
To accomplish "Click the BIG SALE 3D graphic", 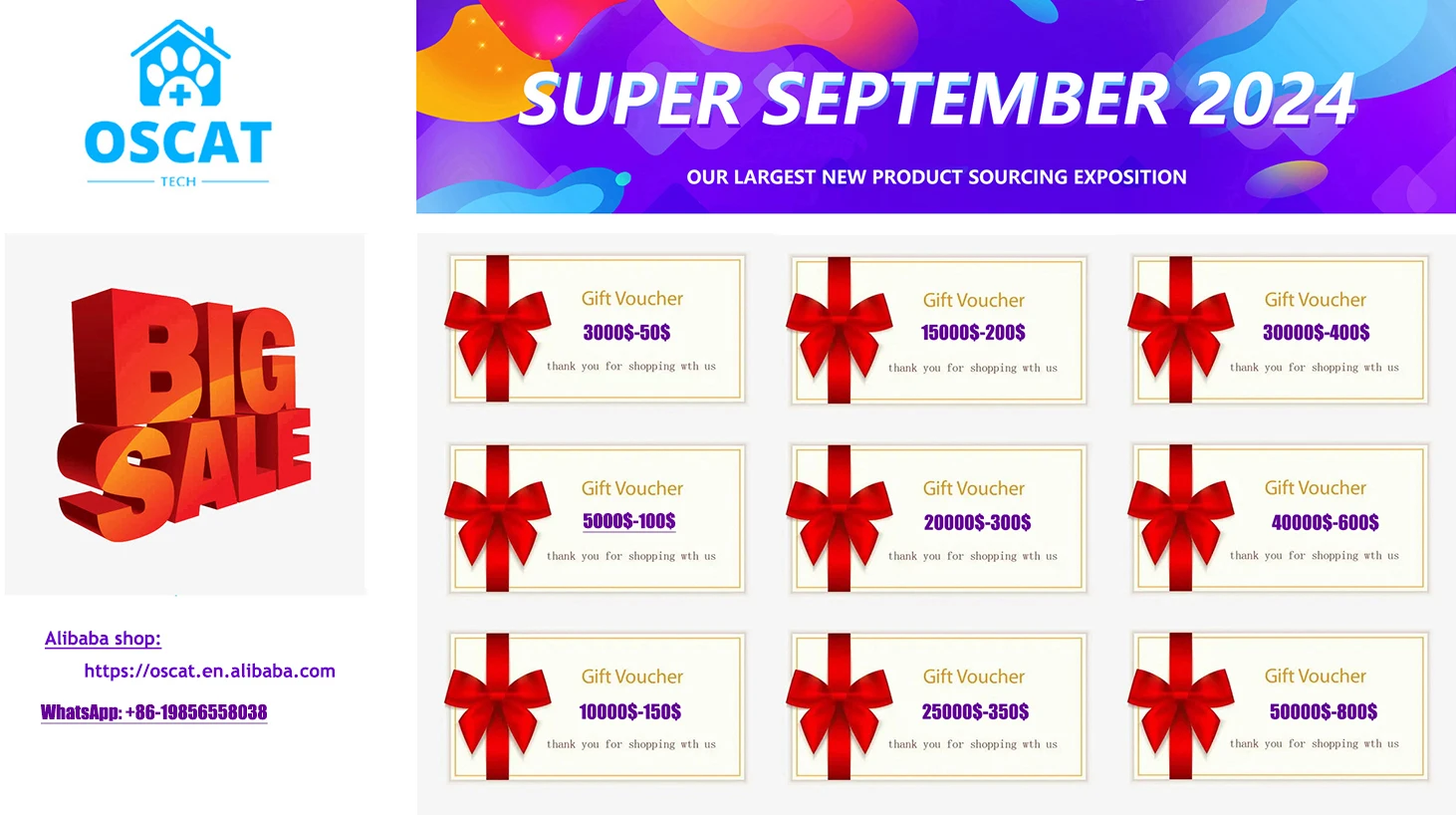I will [184, 414].
